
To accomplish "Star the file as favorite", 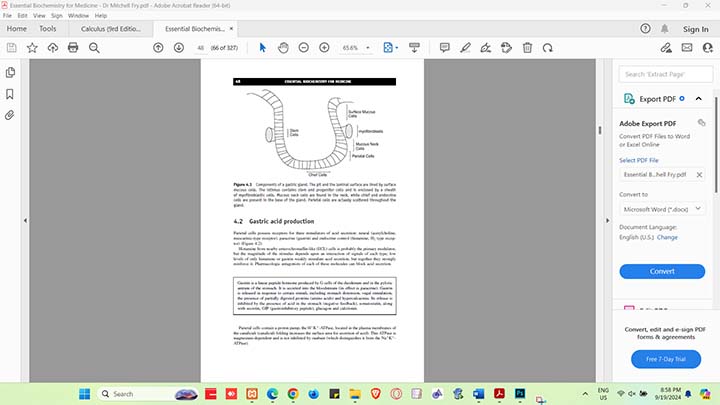I will pos(31,48).
